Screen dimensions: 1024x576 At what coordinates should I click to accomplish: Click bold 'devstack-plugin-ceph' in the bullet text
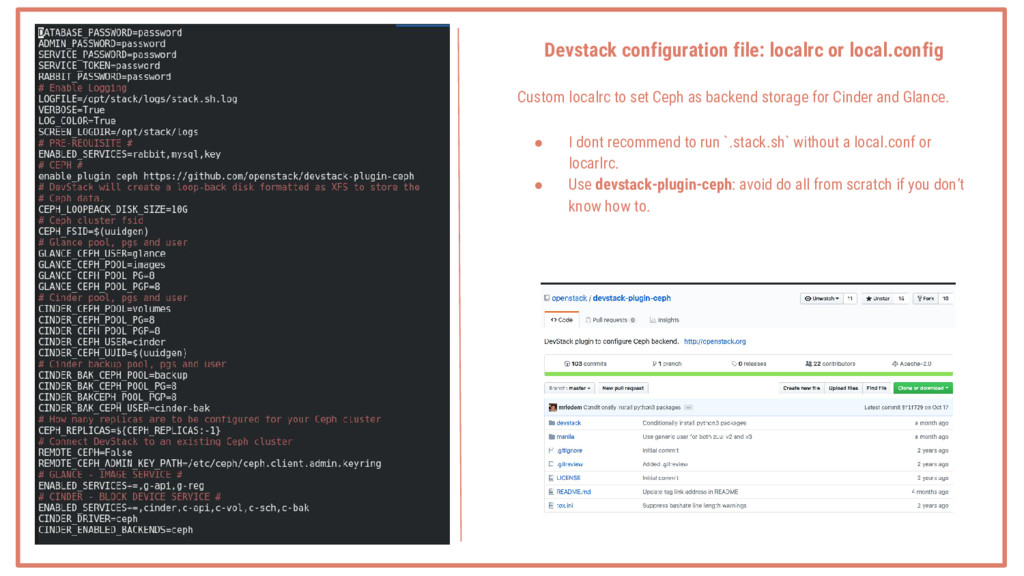[663, 185]
